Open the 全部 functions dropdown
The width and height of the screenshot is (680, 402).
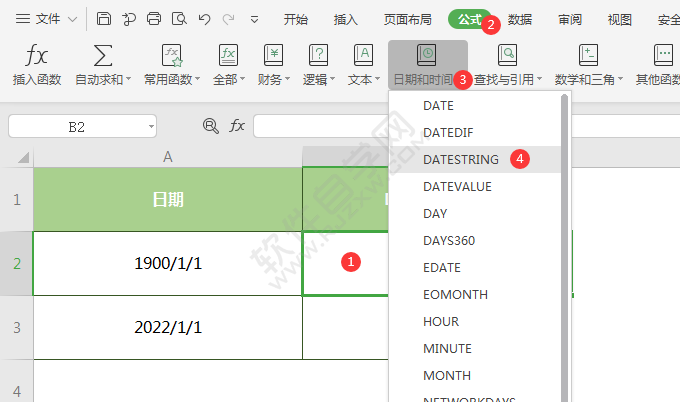pos(229,64)
